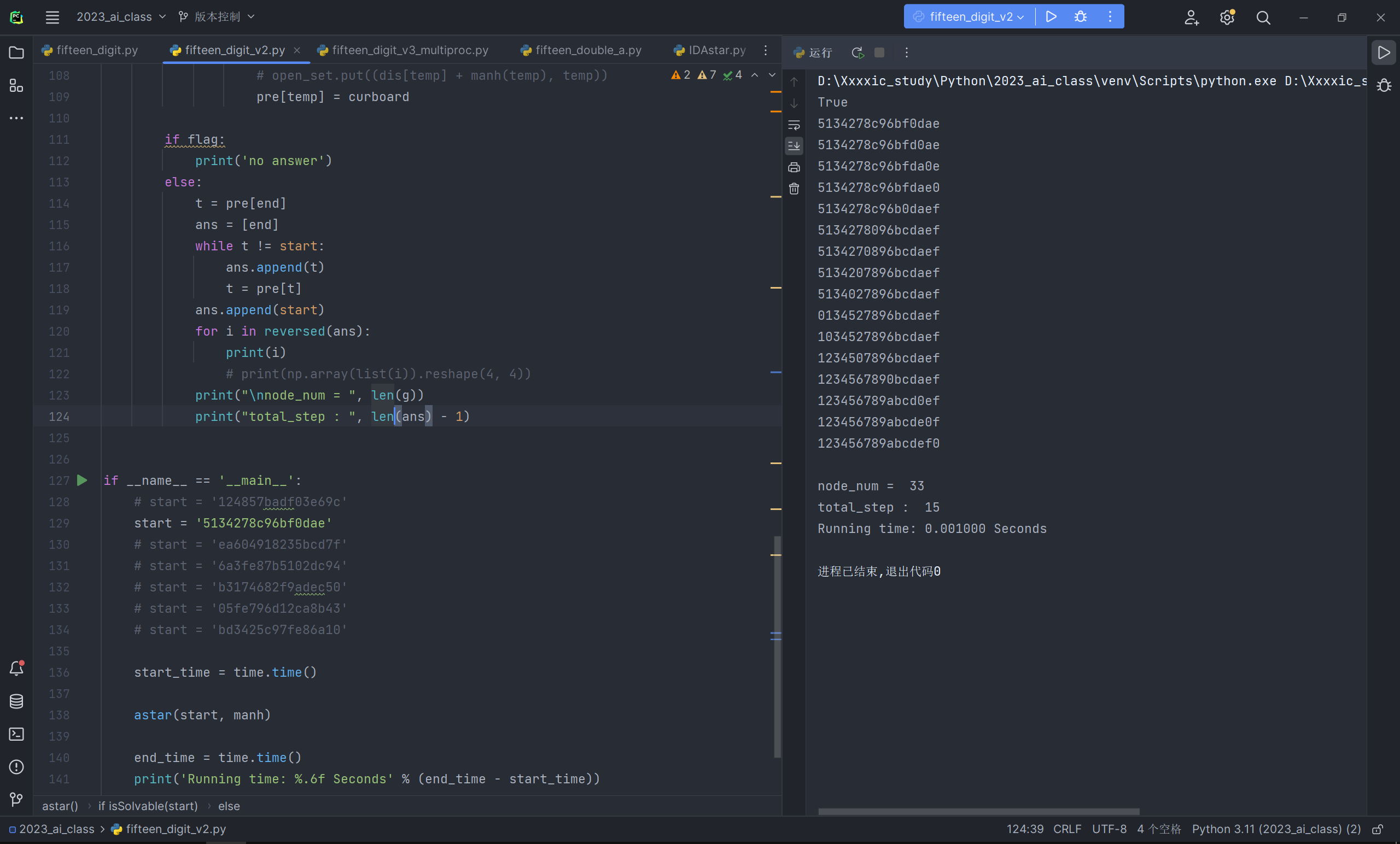The image size is (1400, 844).
Task: Open the Structure tool window
Action: click(x=16, y=86)
